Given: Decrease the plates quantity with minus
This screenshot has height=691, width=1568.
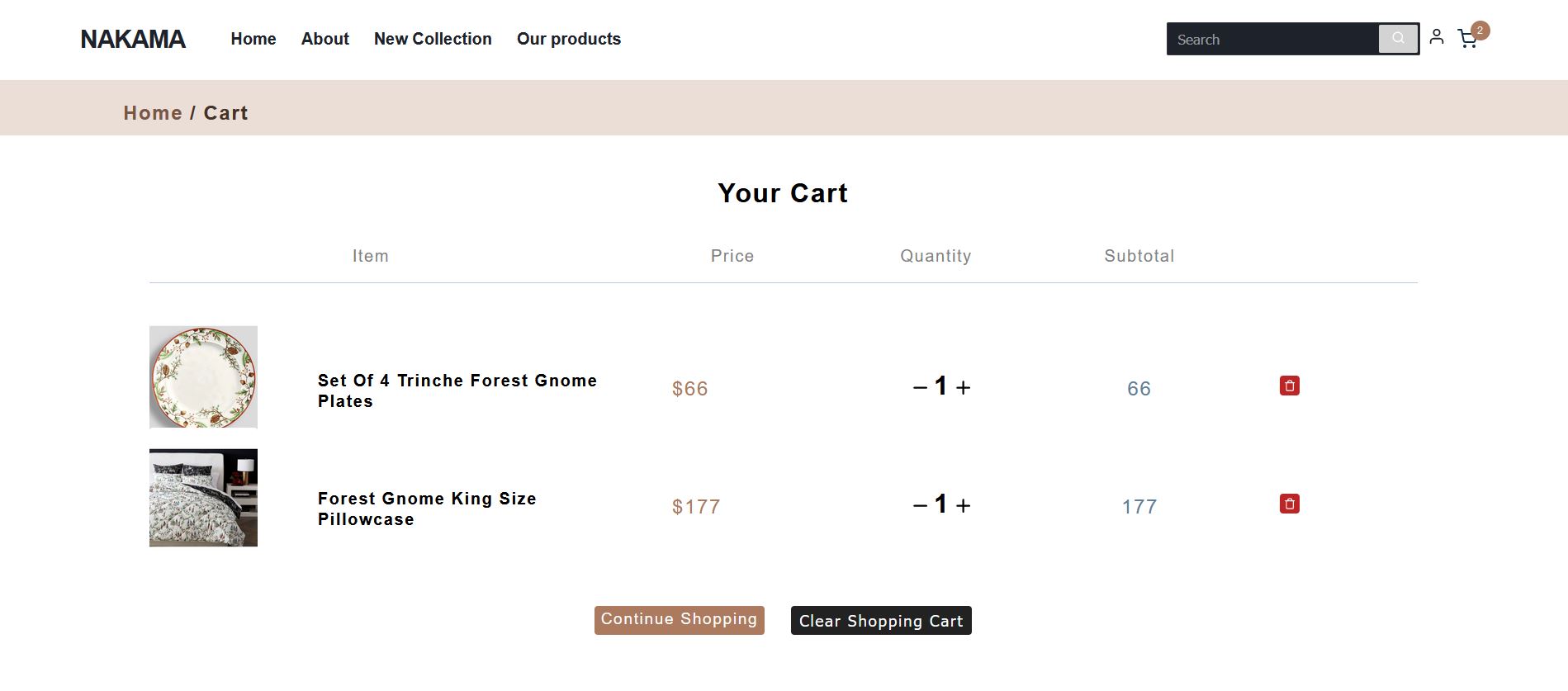Looking at the screenshot, I should (920, 387).
